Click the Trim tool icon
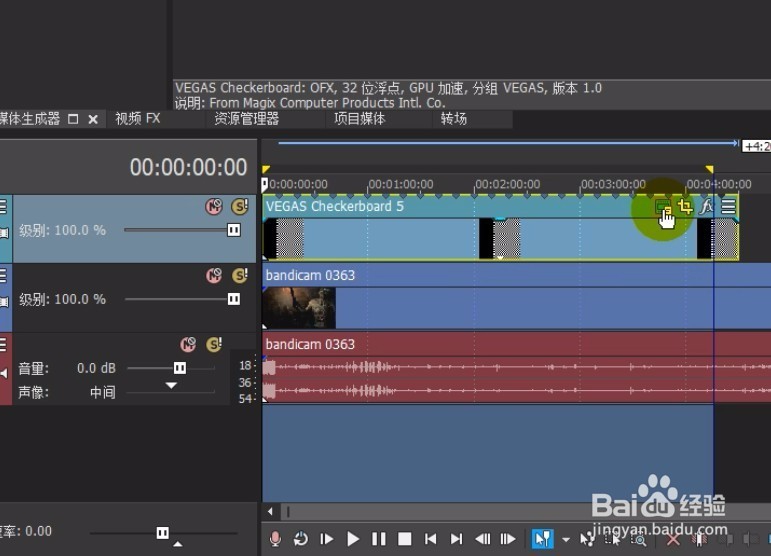The image size is (771, 556). tap(699, 539)
